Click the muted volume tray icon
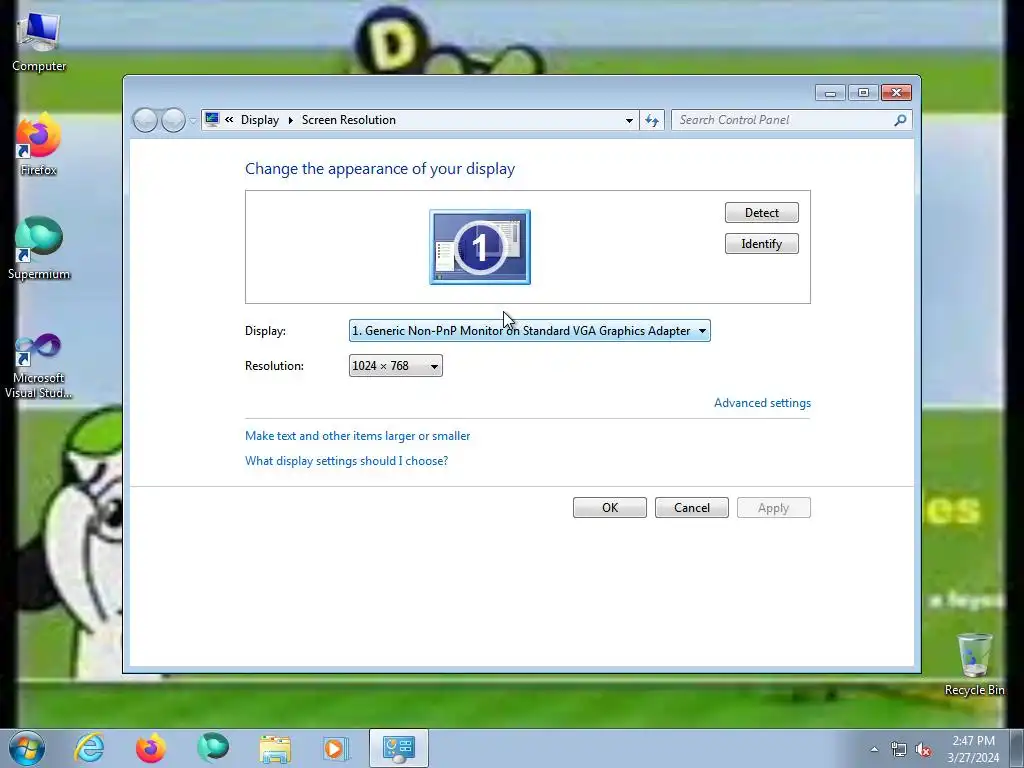This screenshot has width=1024, height=768. pyautogui.click(x=923, y=749)
